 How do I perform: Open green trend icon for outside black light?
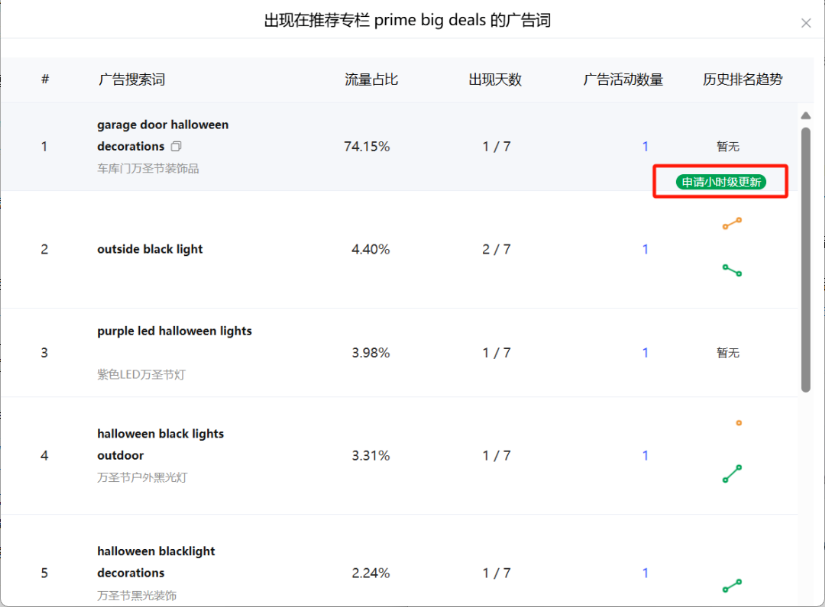click(732, 270)
